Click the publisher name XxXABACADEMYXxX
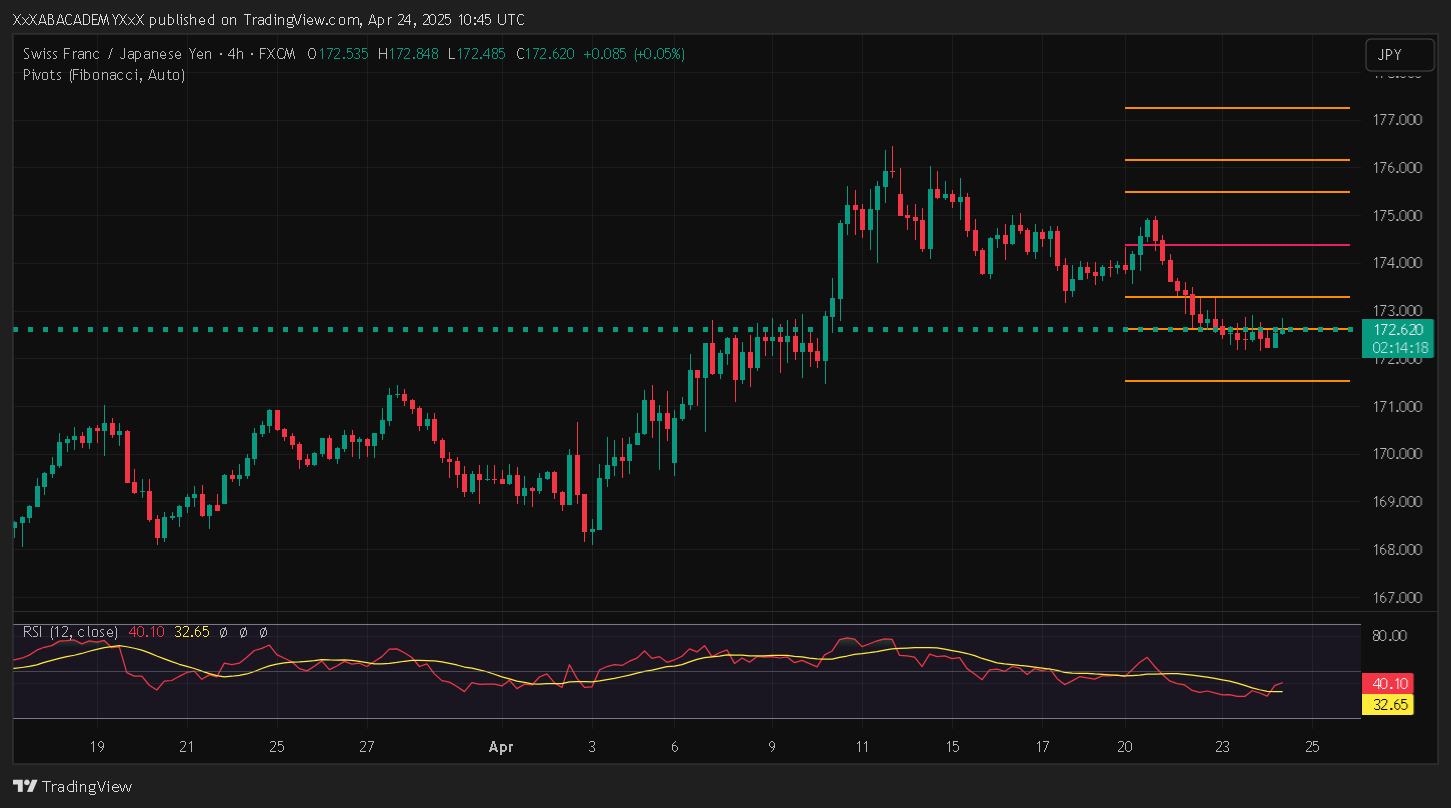Screen dimensions: 1451x808 pos(86,20)
